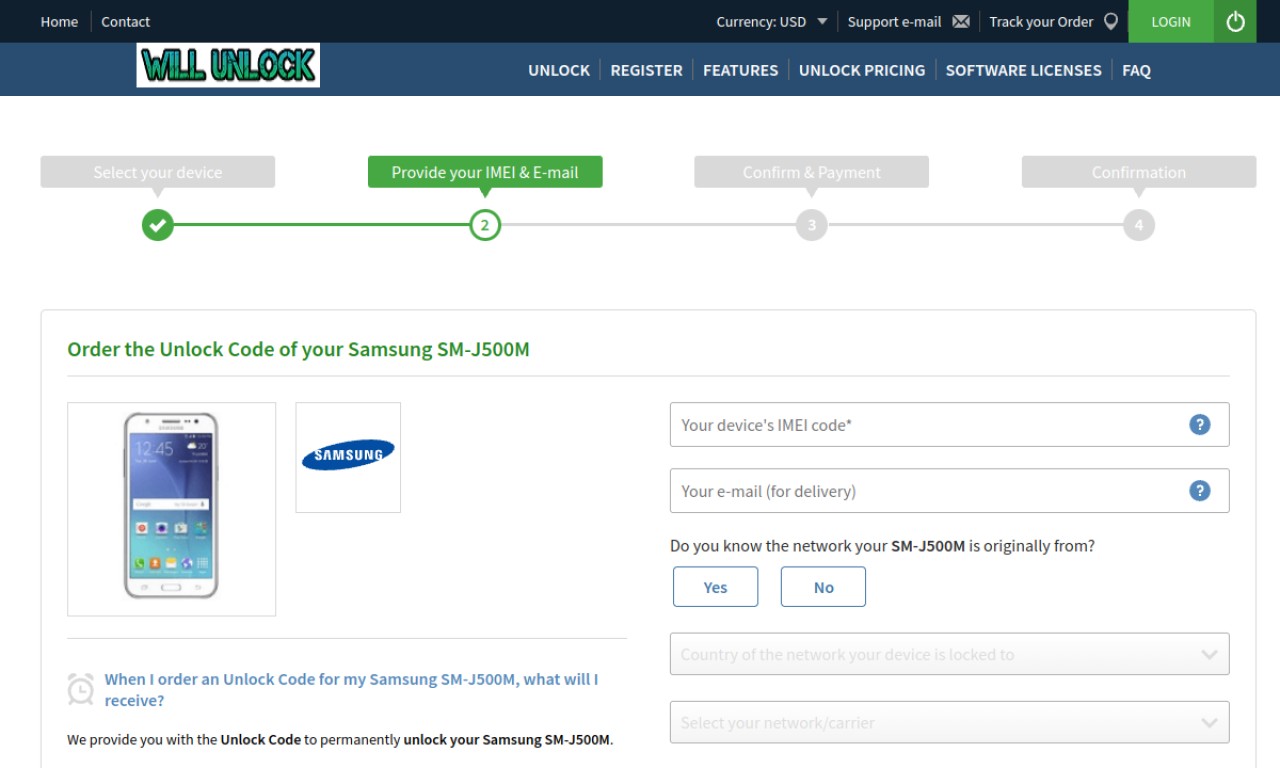Click the Contact link in top bar
The width and height of the screenshot is (1280, 768).
125,21
